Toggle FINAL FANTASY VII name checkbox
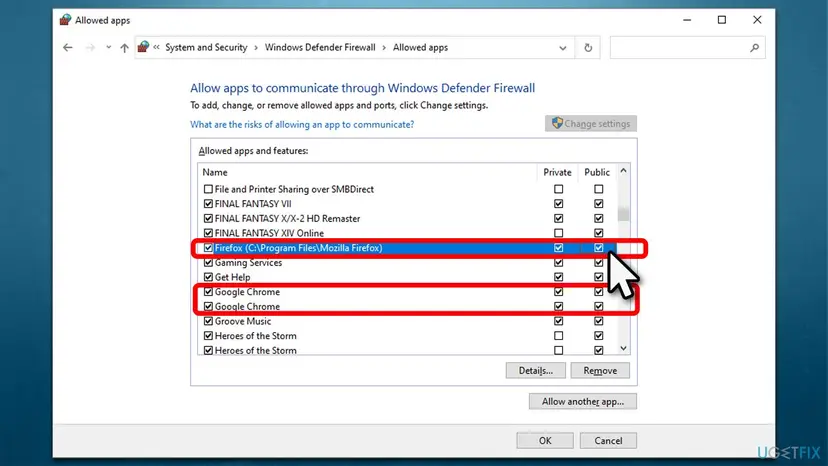Screen dimensions: 828x466 208,204
